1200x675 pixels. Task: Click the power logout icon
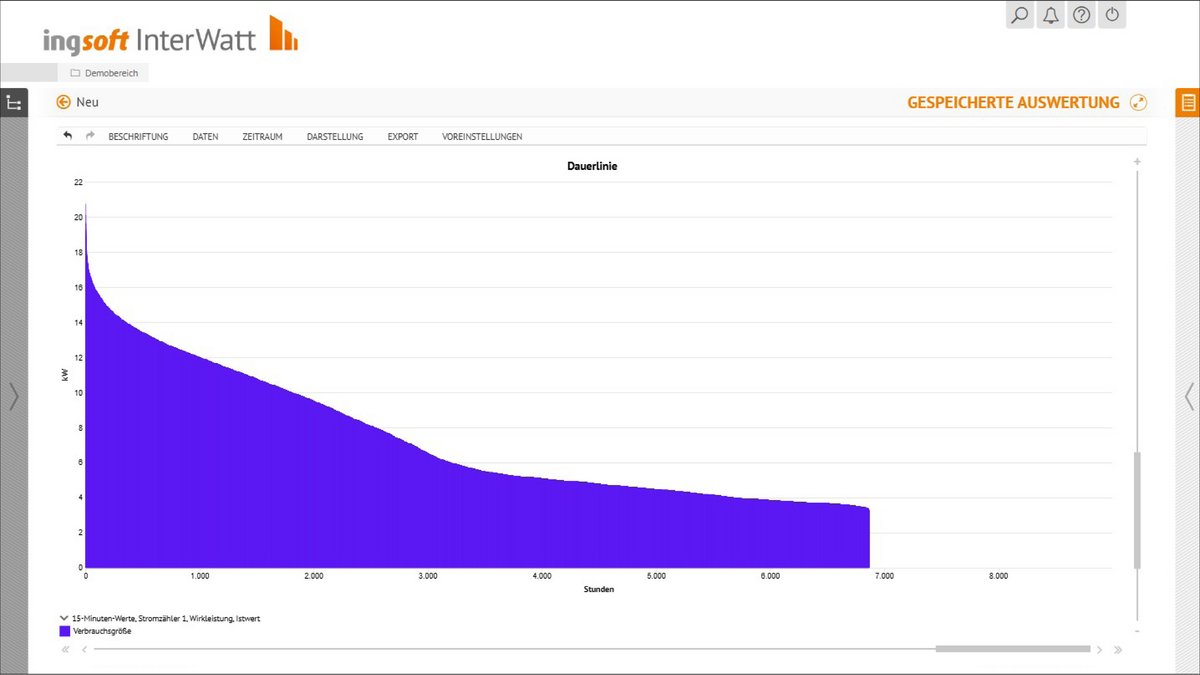pos(1112,15)
